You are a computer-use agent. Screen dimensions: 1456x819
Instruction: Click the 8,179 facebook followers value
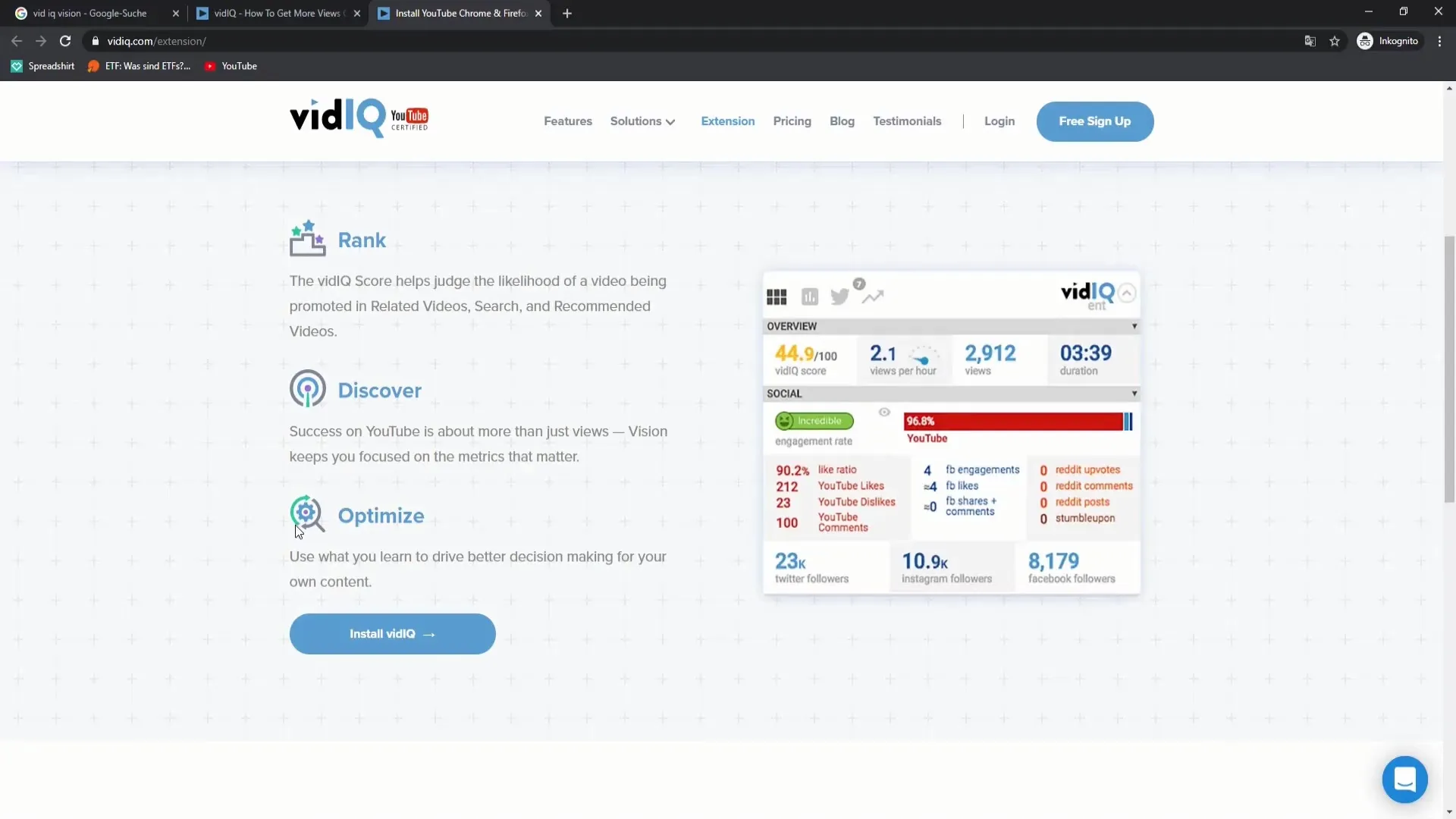point(1053,561)
